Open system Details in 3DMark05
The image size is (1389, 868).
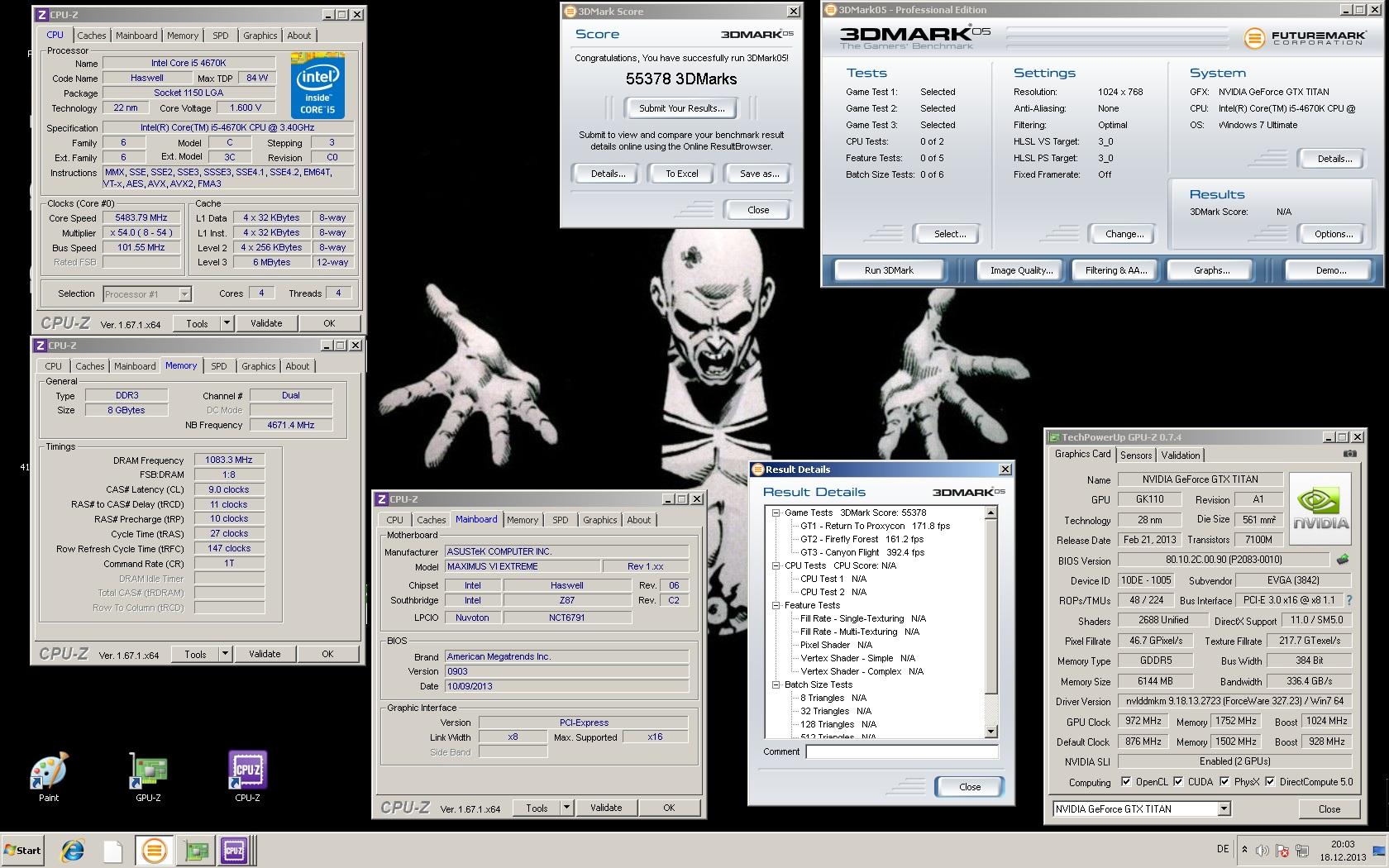click(1334, 159)
